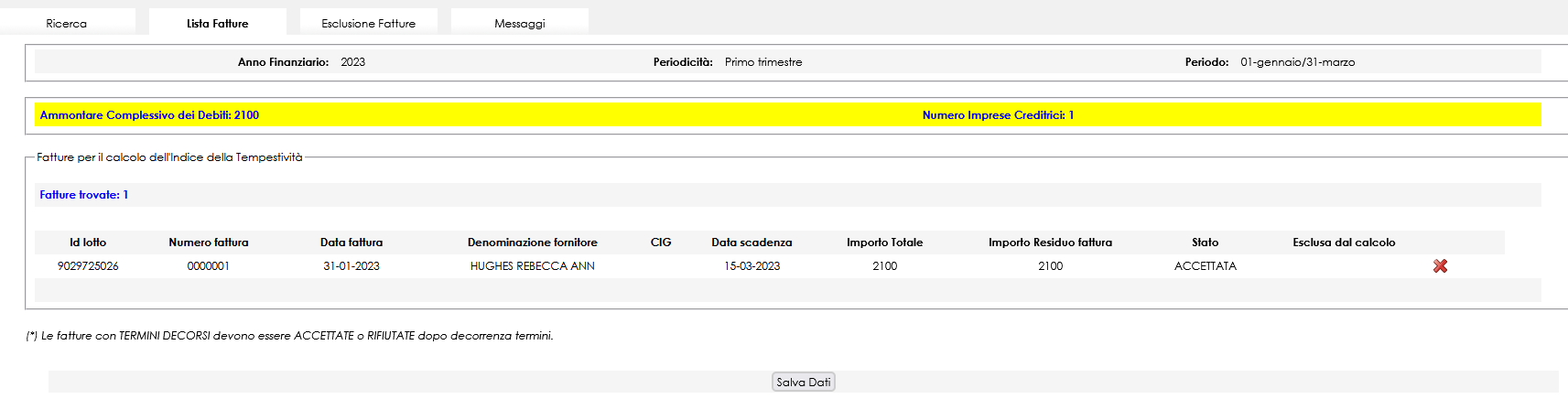Select the Importo Residuo fattura header
The image size is (1568, 399).
point(1050,243)
